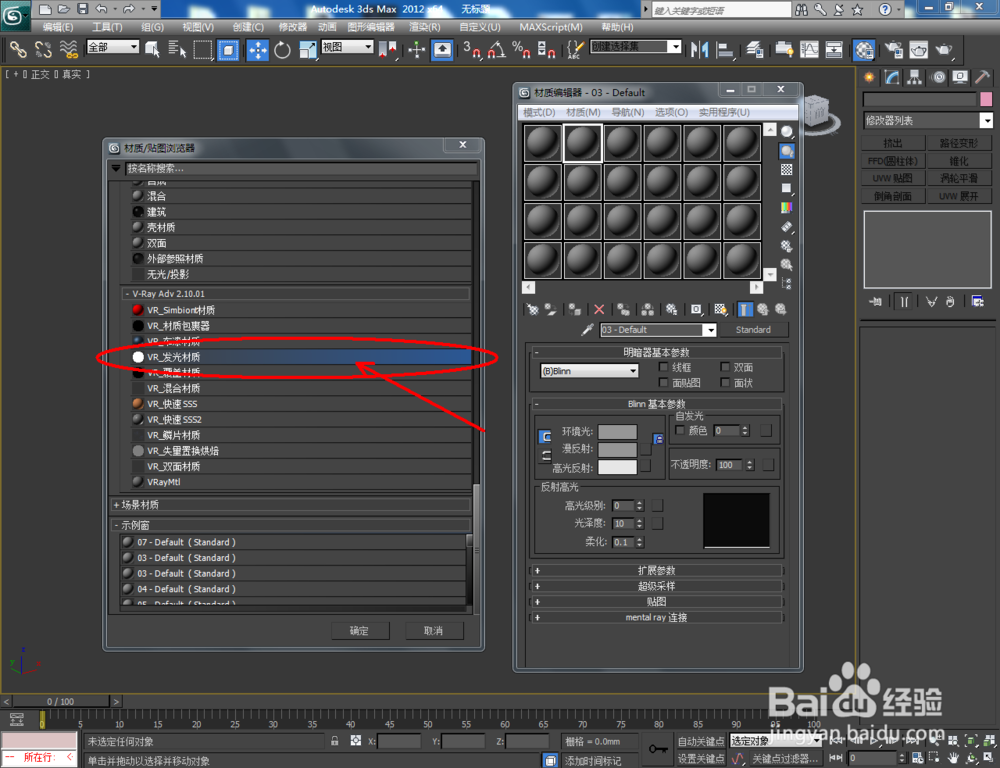Screen dimensions: 1000x768
Task: Click the Select and Link chain icon
Action: (18, 50)
